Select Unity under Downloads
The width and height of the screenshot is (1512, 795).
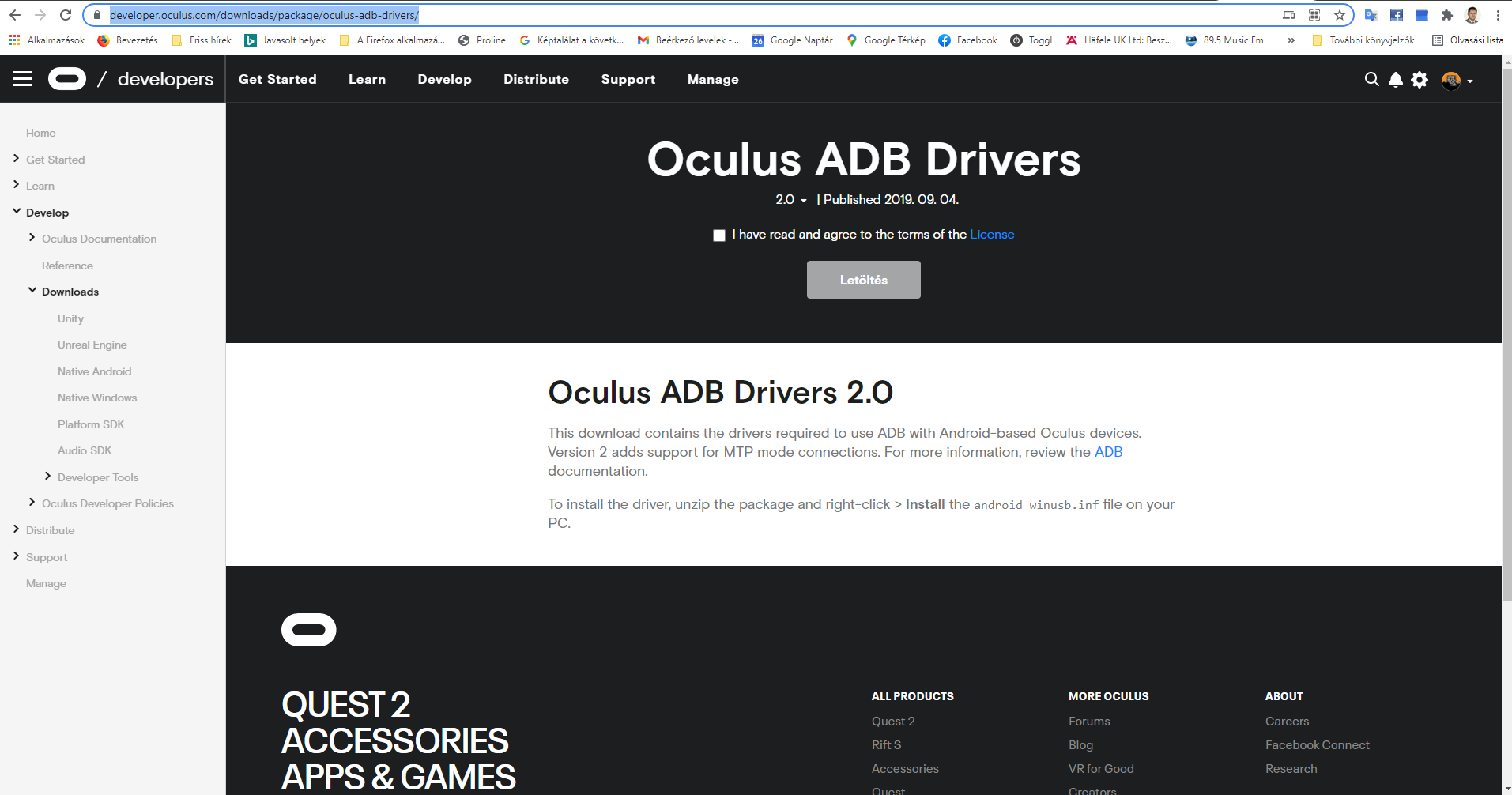[70, 318]
